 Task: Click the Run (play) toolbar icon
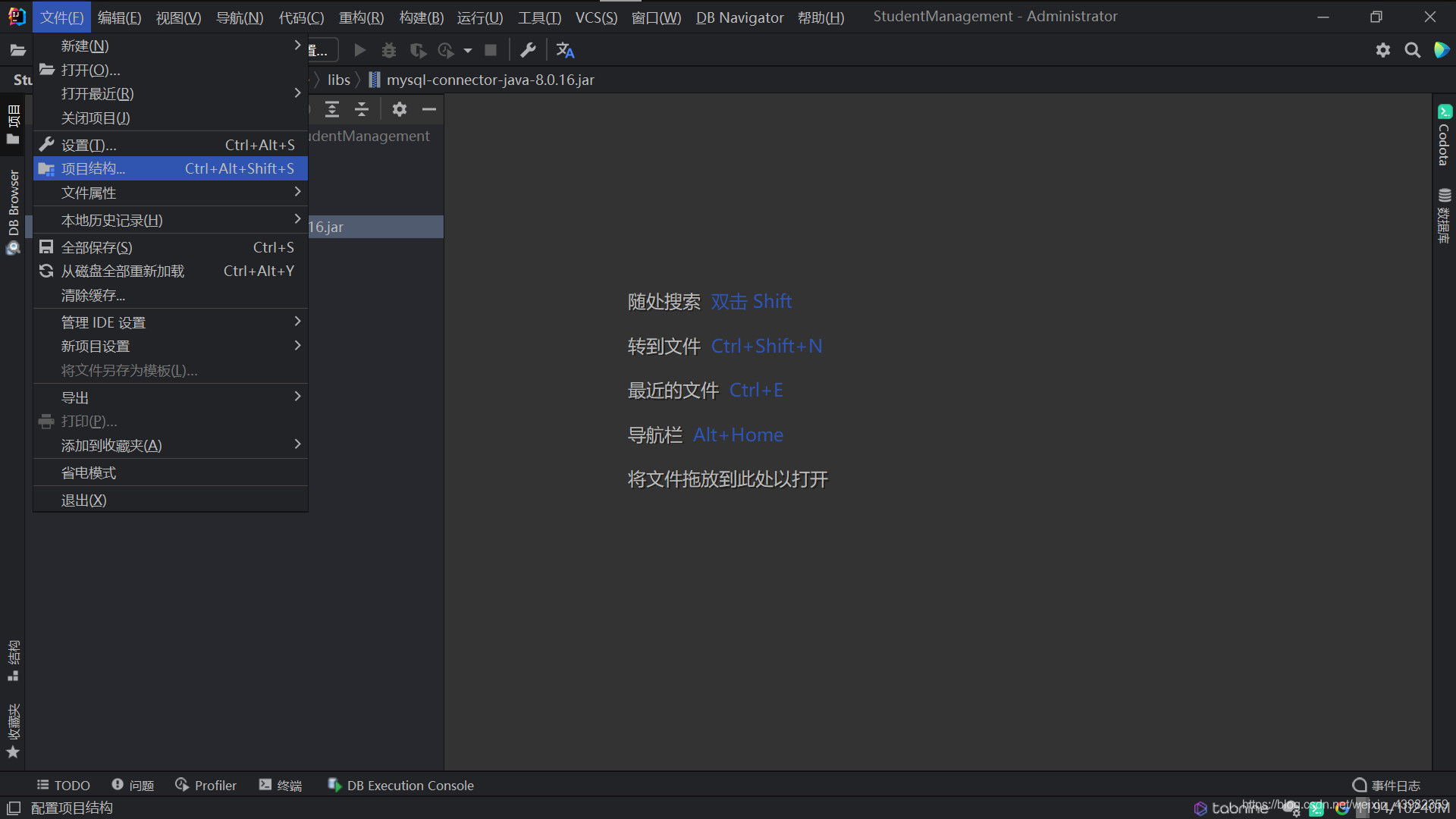pos(360,50)
